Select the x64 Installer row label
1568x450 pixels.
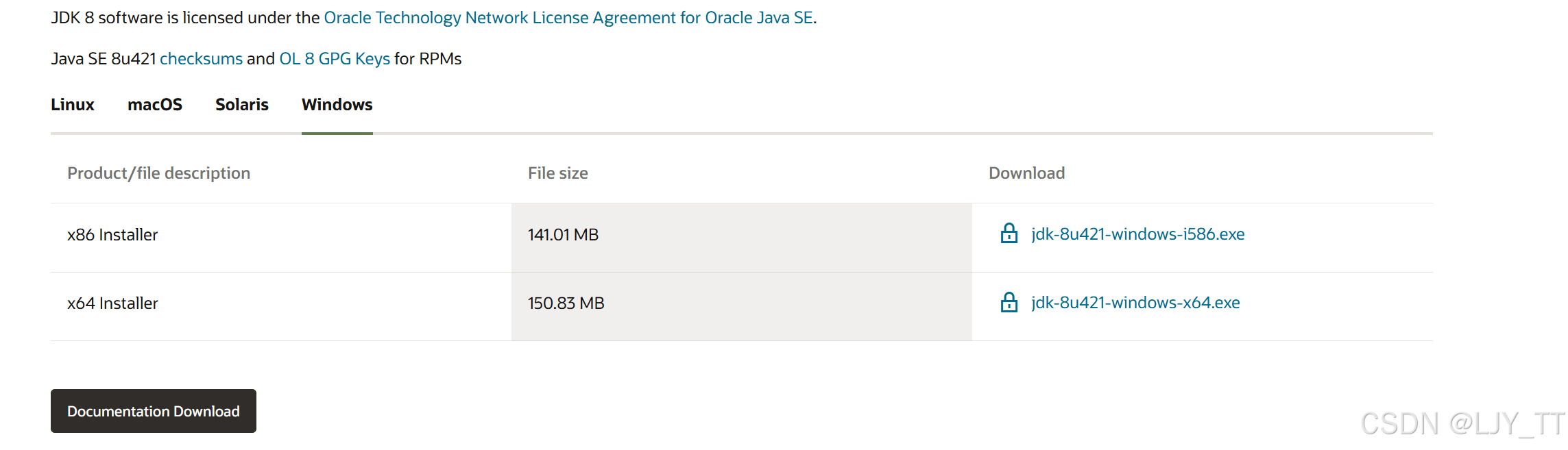pyautogui.click(x=112, y=303)
